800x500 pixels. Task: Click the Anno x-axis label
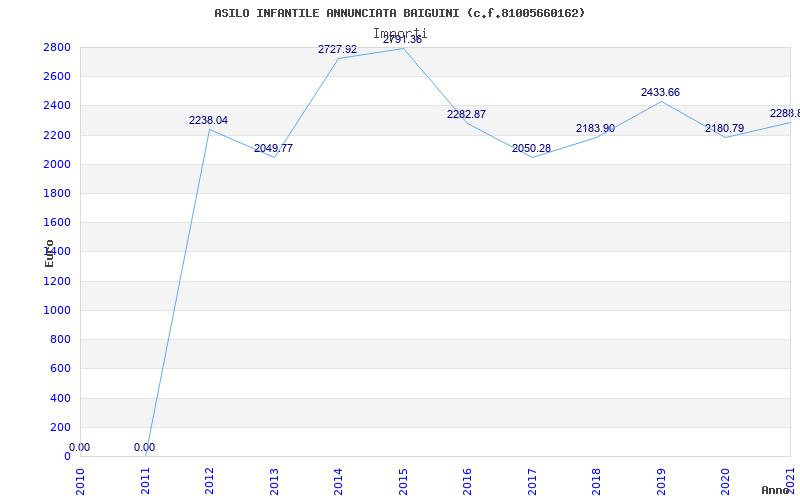pyautogui.click(x=776, y=490)
